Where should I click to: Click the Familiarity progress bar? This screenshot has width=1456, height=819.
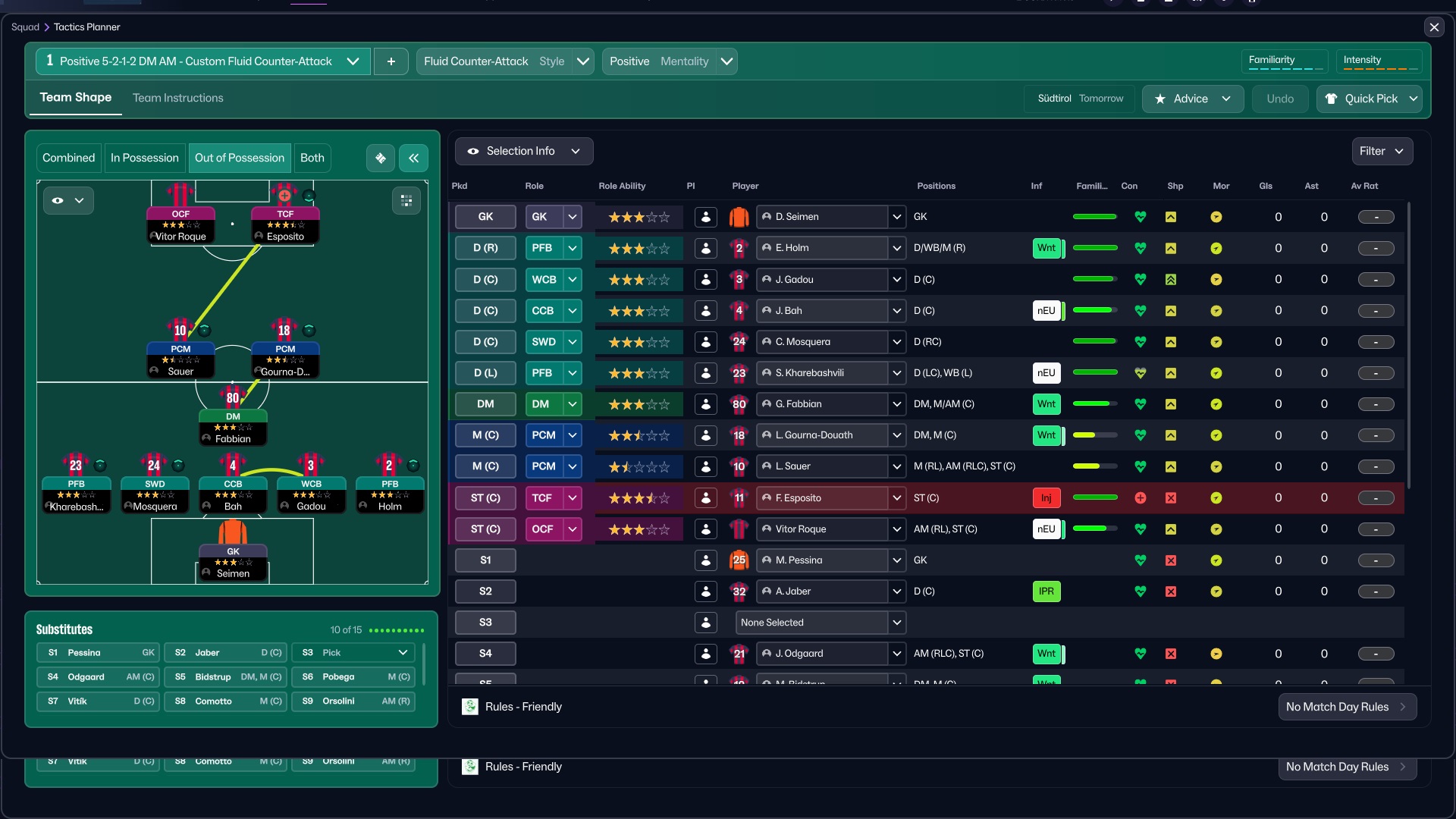[1285, 68]
